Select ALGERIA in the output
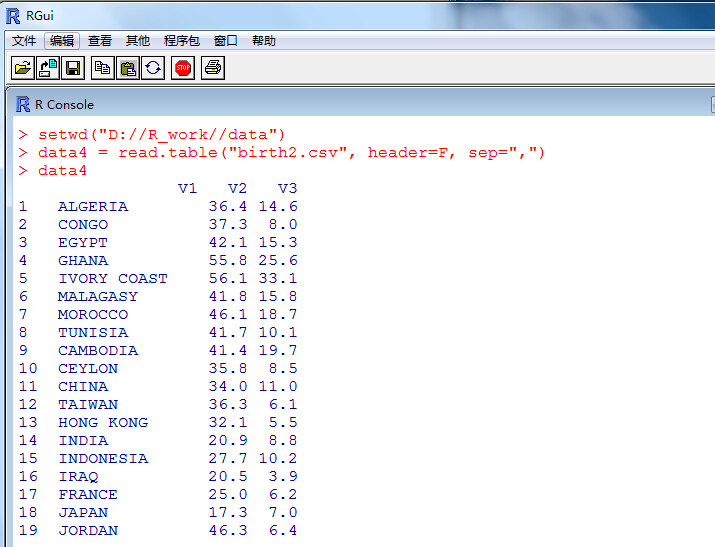This screenshot has height=547, width=715. [x=93, y=206]
